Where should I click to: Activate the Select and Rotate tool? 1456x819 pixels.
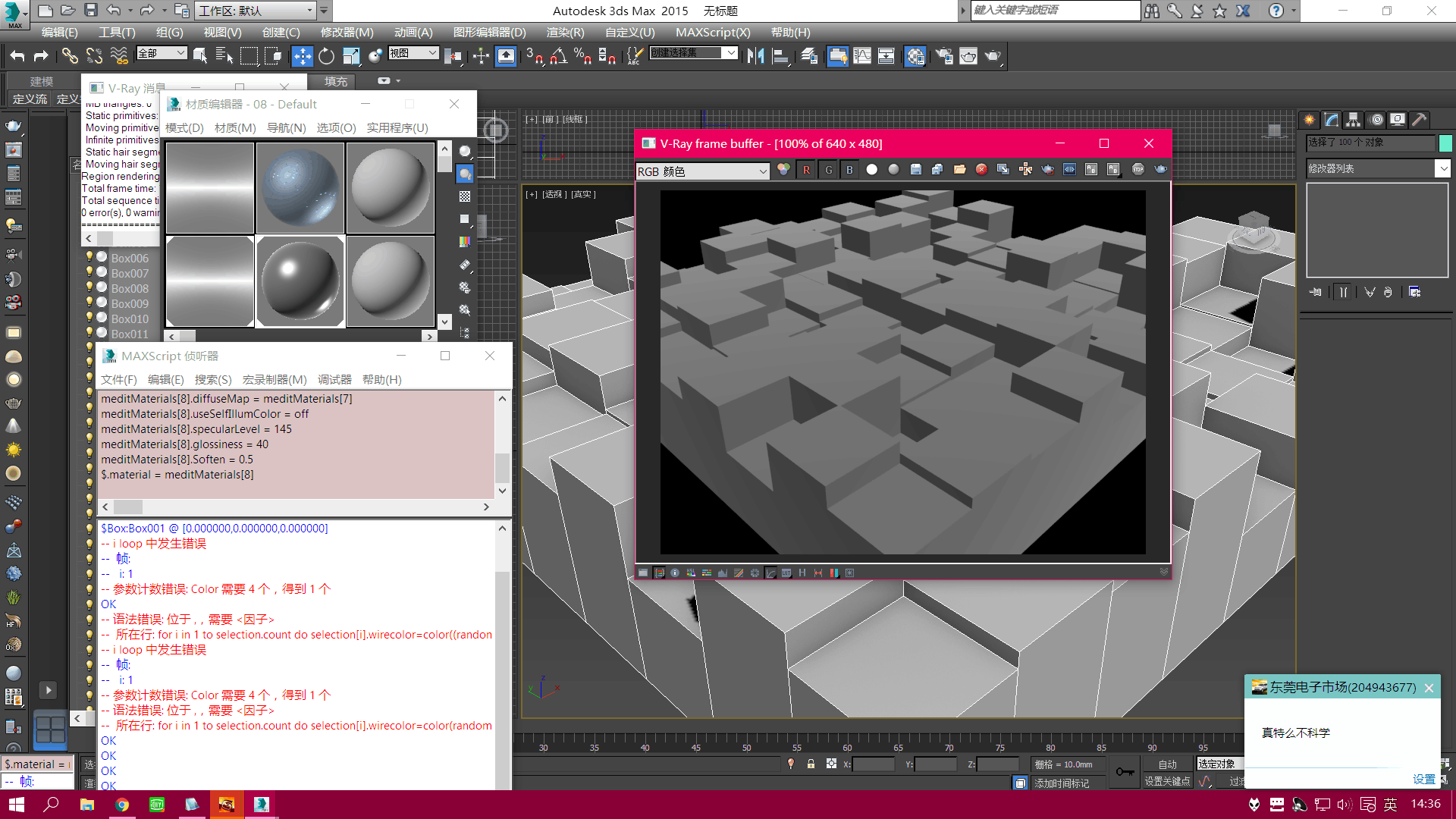(326, 56)
